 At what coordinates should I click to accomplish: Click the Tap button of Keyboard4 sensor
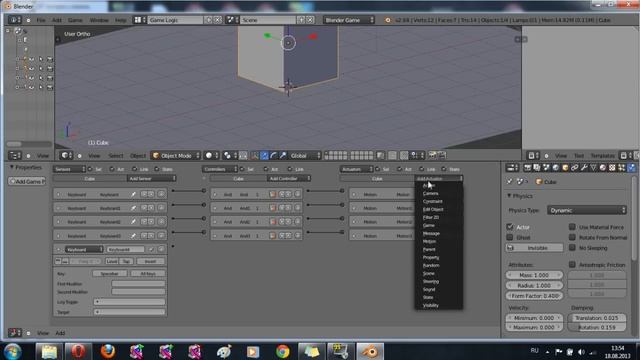(x=126, y=261)
